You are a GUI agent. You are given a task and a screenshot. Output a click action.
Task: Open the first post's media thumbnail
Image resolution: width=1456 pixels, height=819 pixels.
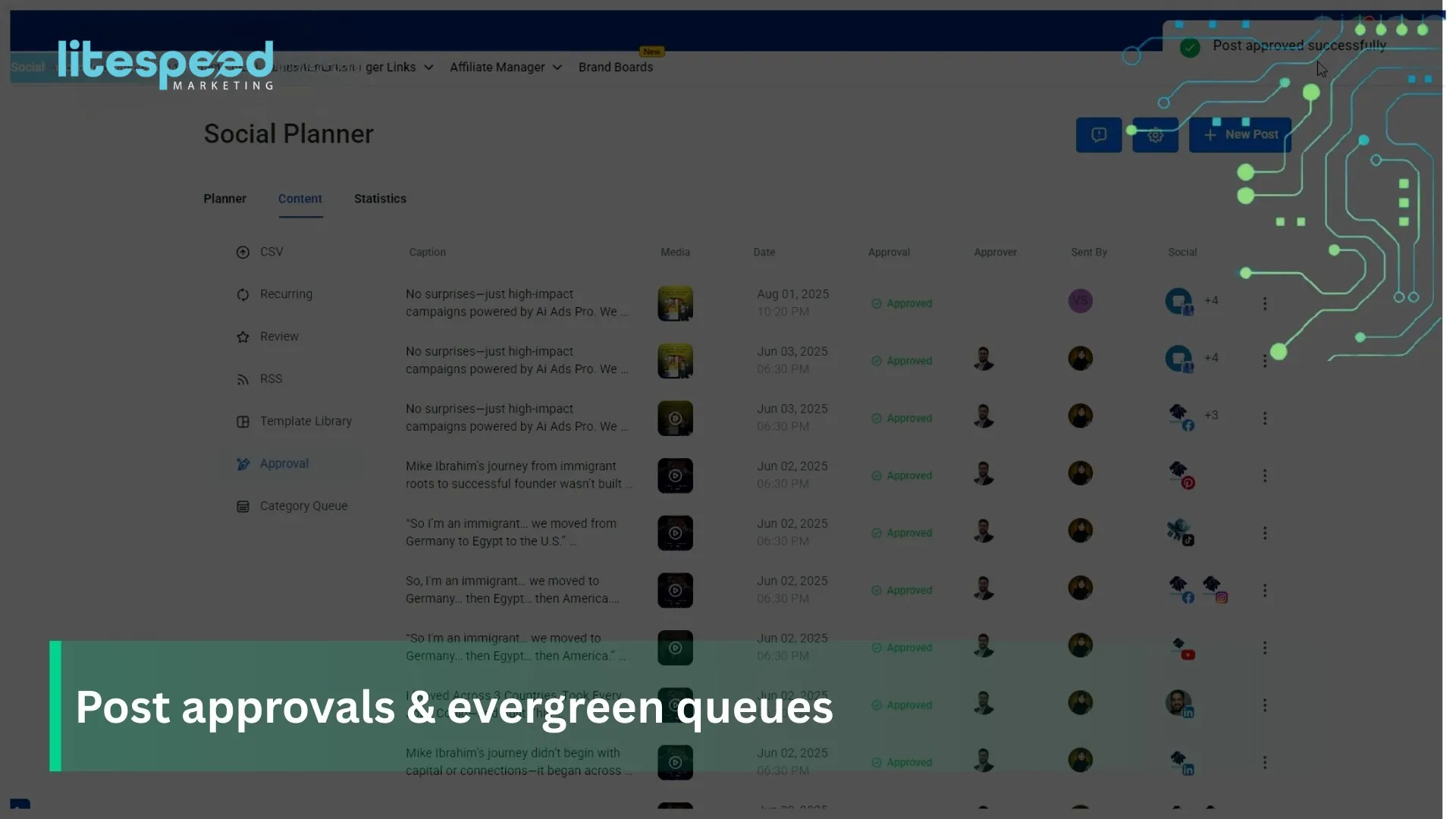(x=675, y=303)
